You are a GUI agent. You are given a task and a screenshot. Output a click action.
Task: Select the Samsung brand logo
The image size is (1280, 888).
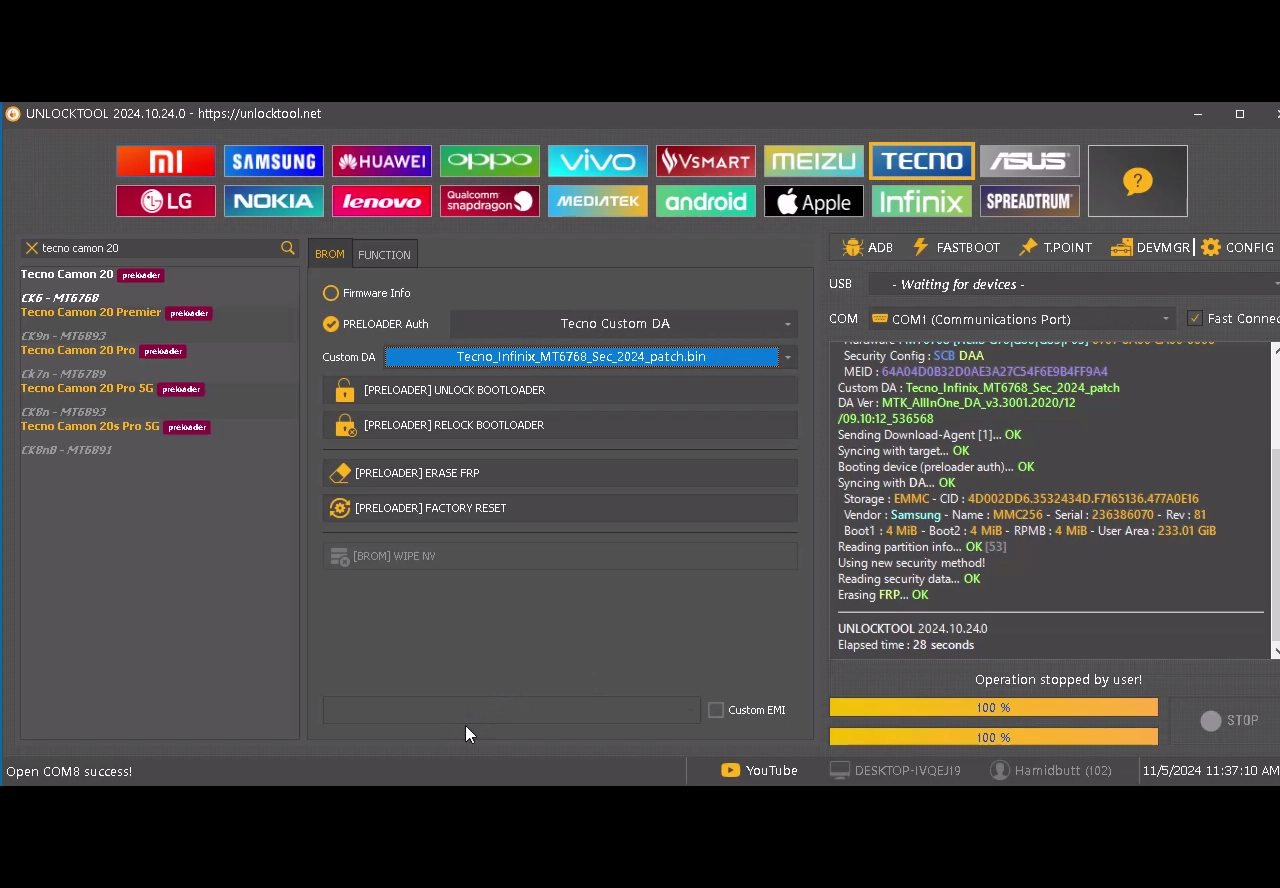coord(273,161)
